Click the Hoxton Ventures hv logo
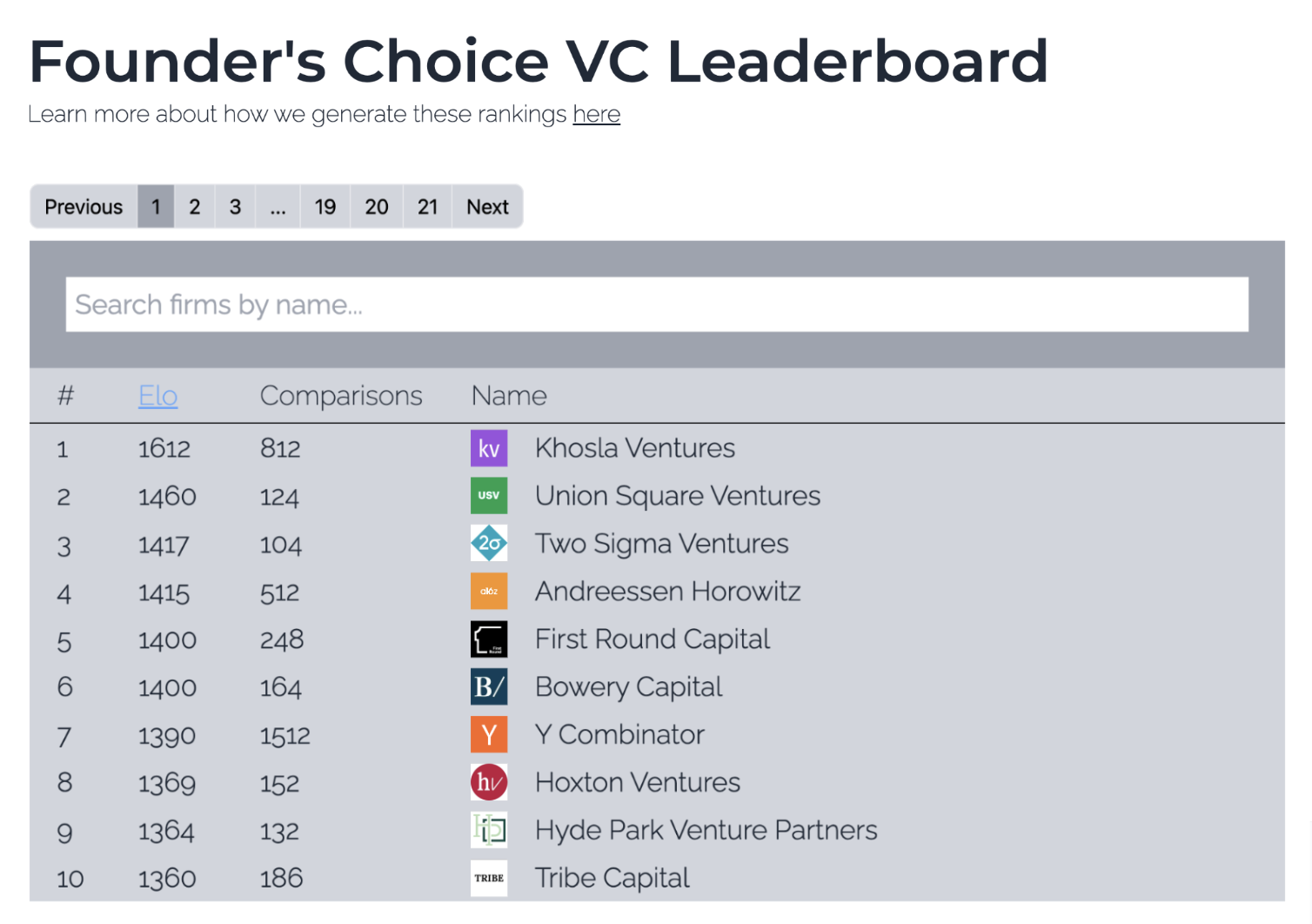The height and width of the screenshot is (924, 1312). 489,783
